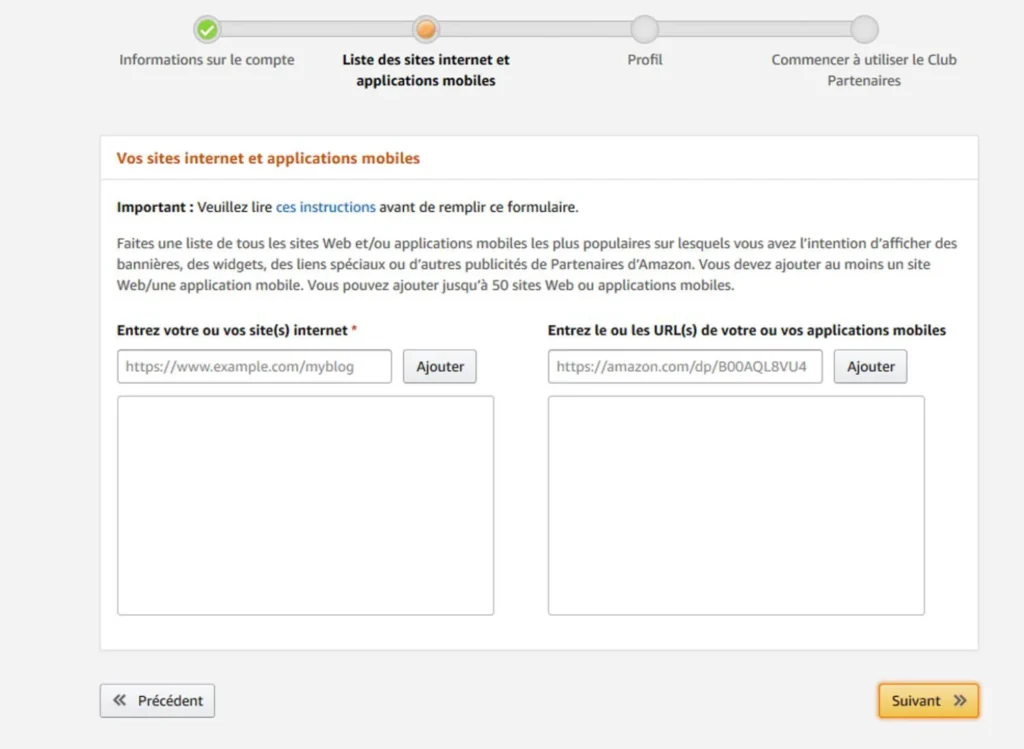Select the step icon labeled Informations sur le compte
Screen dimensions: 1024x749
coord(207,30)
